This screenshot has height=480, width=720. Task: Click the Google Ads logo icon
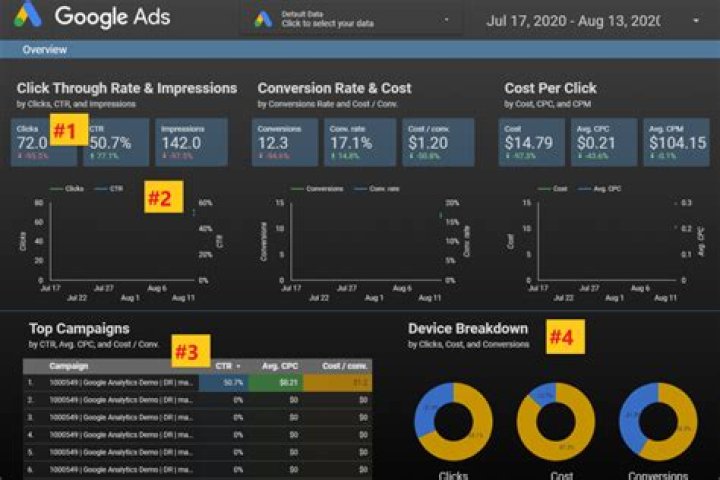[x=27, y=17]
